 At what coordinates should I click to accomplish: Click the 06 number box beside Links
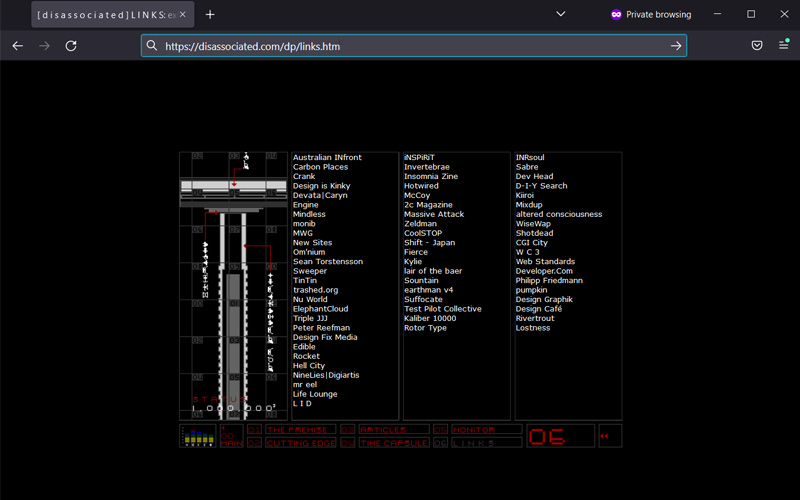pyautogui.click(x=440, y=443)
